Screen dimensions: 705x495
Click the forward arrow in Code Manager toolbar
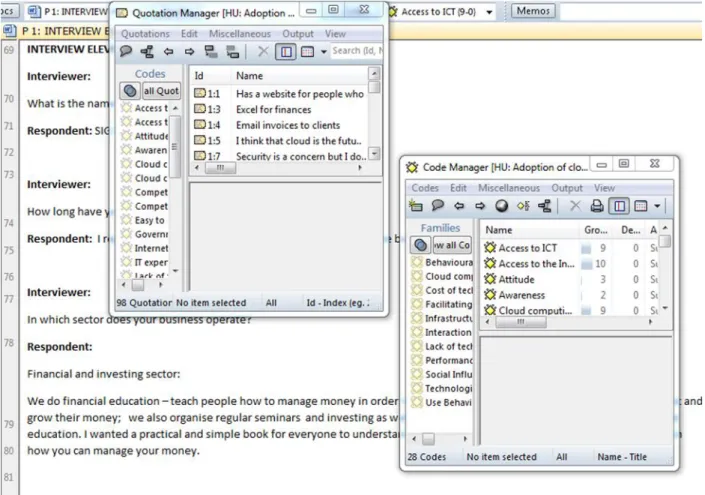click(x=480, y=206)
